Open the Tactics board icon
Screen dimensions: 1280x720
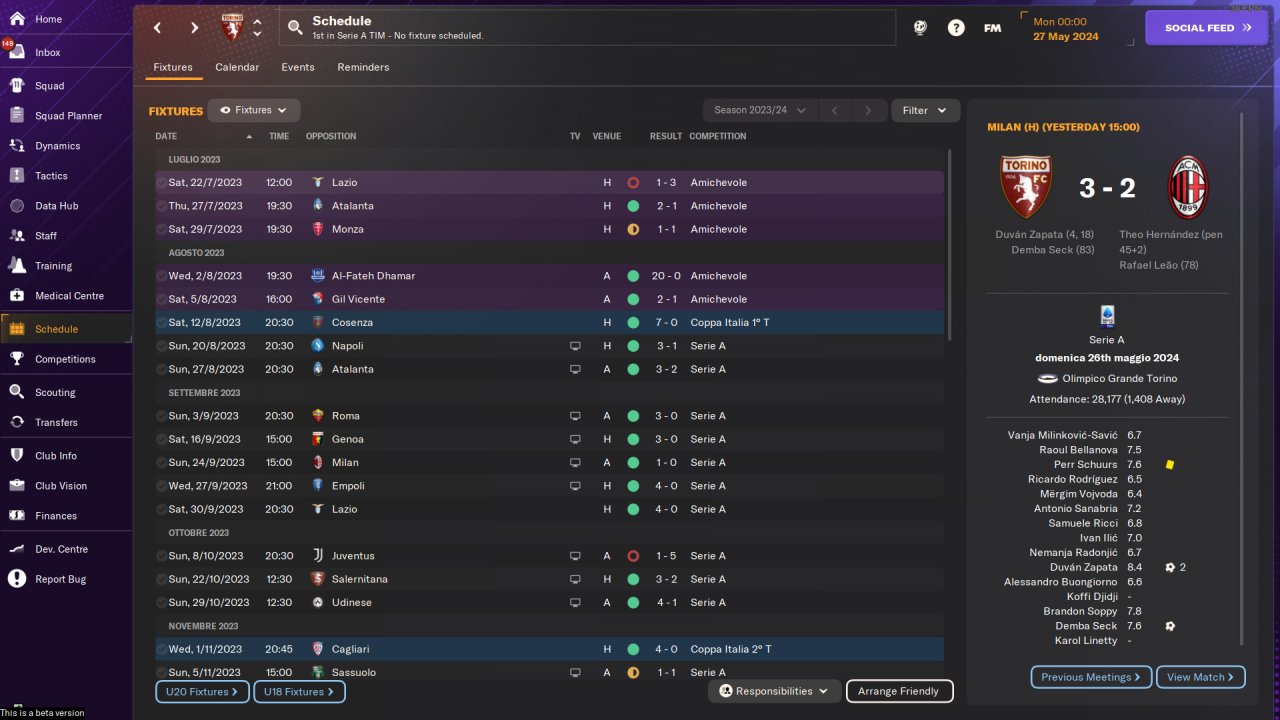click(17, 176)
